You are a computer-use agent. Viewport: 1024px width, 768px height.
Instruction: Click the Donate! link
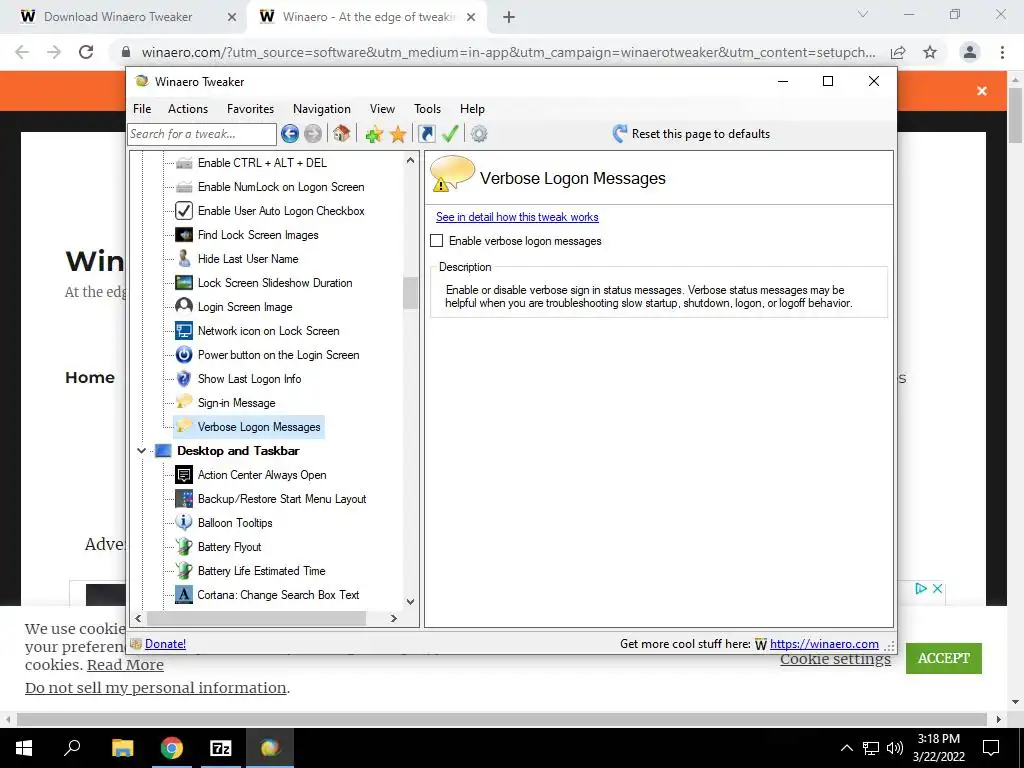point(165,644)
